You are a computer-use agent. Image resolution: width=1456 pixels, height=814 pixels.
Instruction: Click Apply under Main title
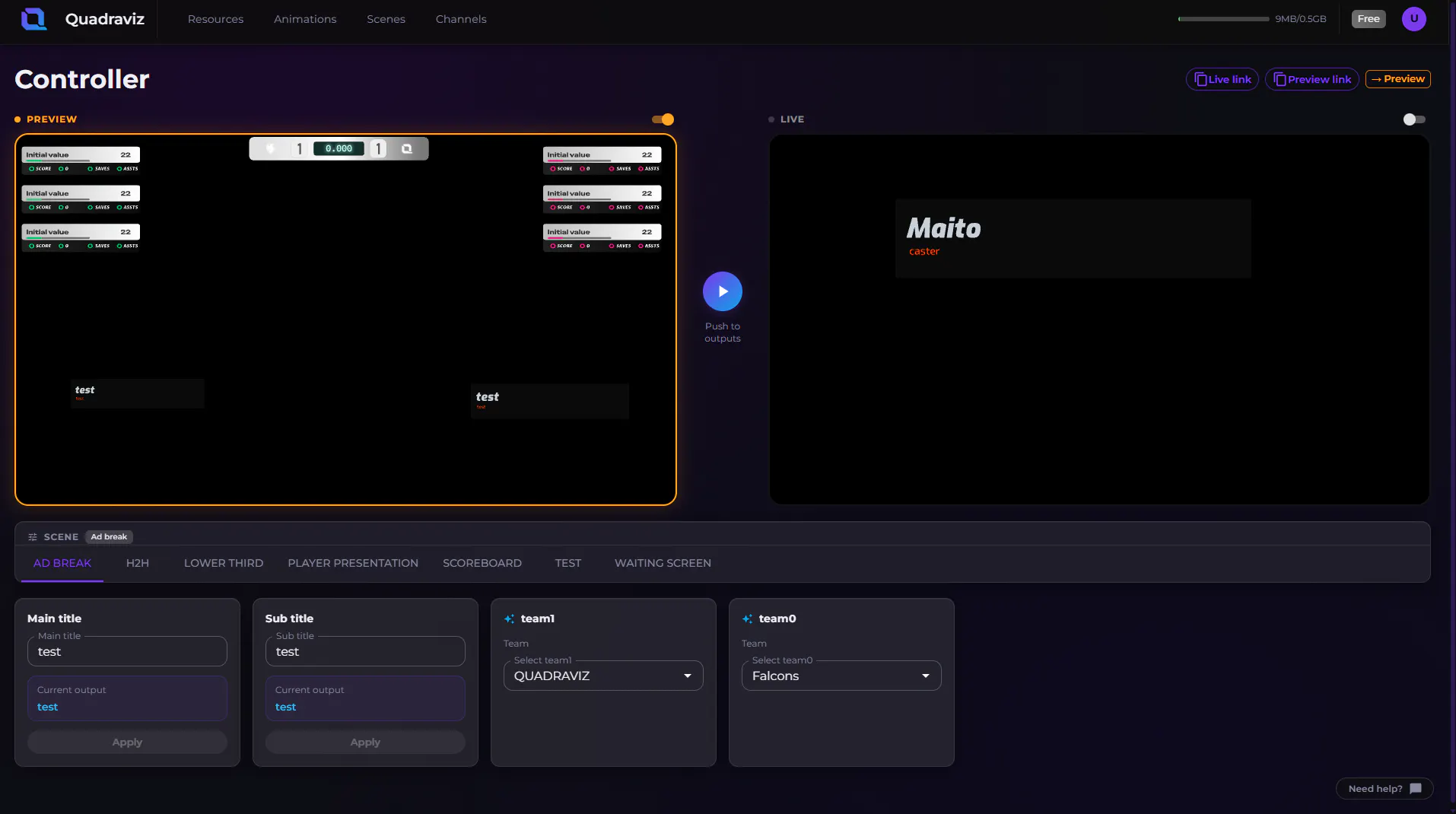click(127, 742)
